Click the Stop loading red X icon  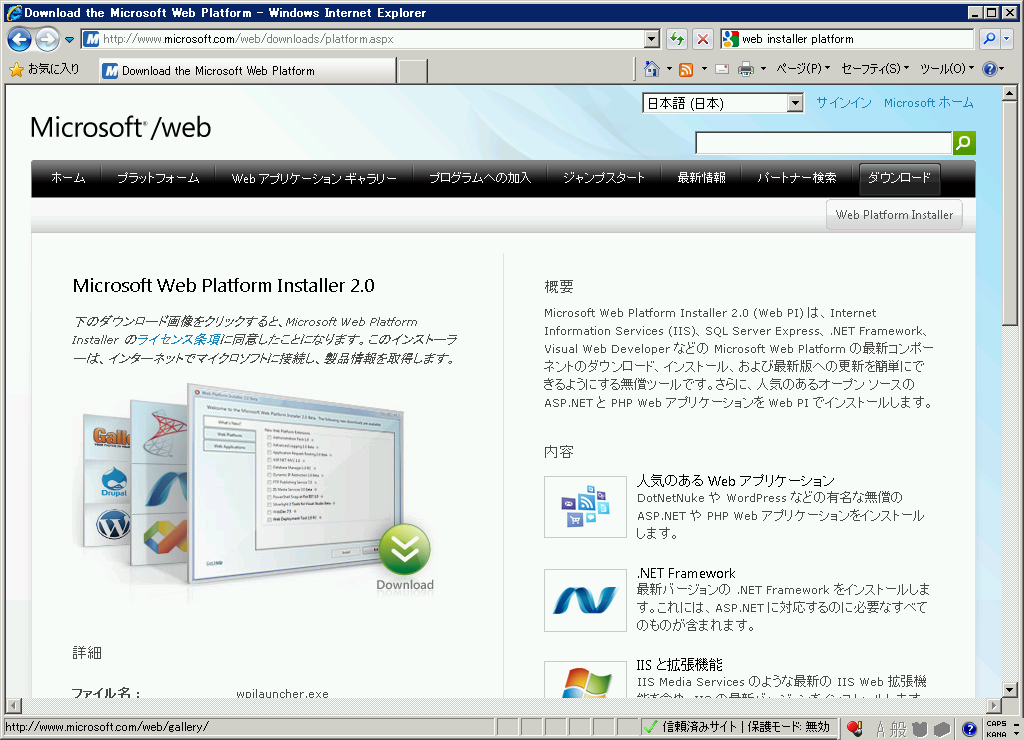703,39
